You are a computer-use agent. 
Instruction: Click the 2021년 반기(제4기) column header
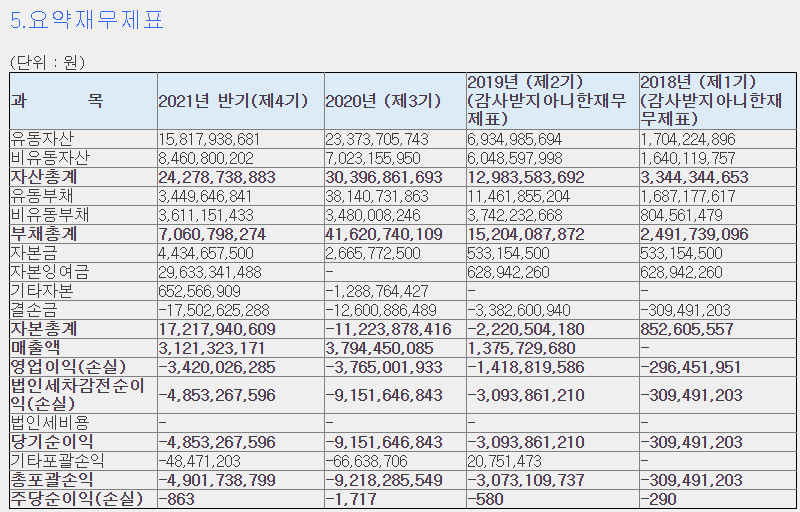[241, 101]
